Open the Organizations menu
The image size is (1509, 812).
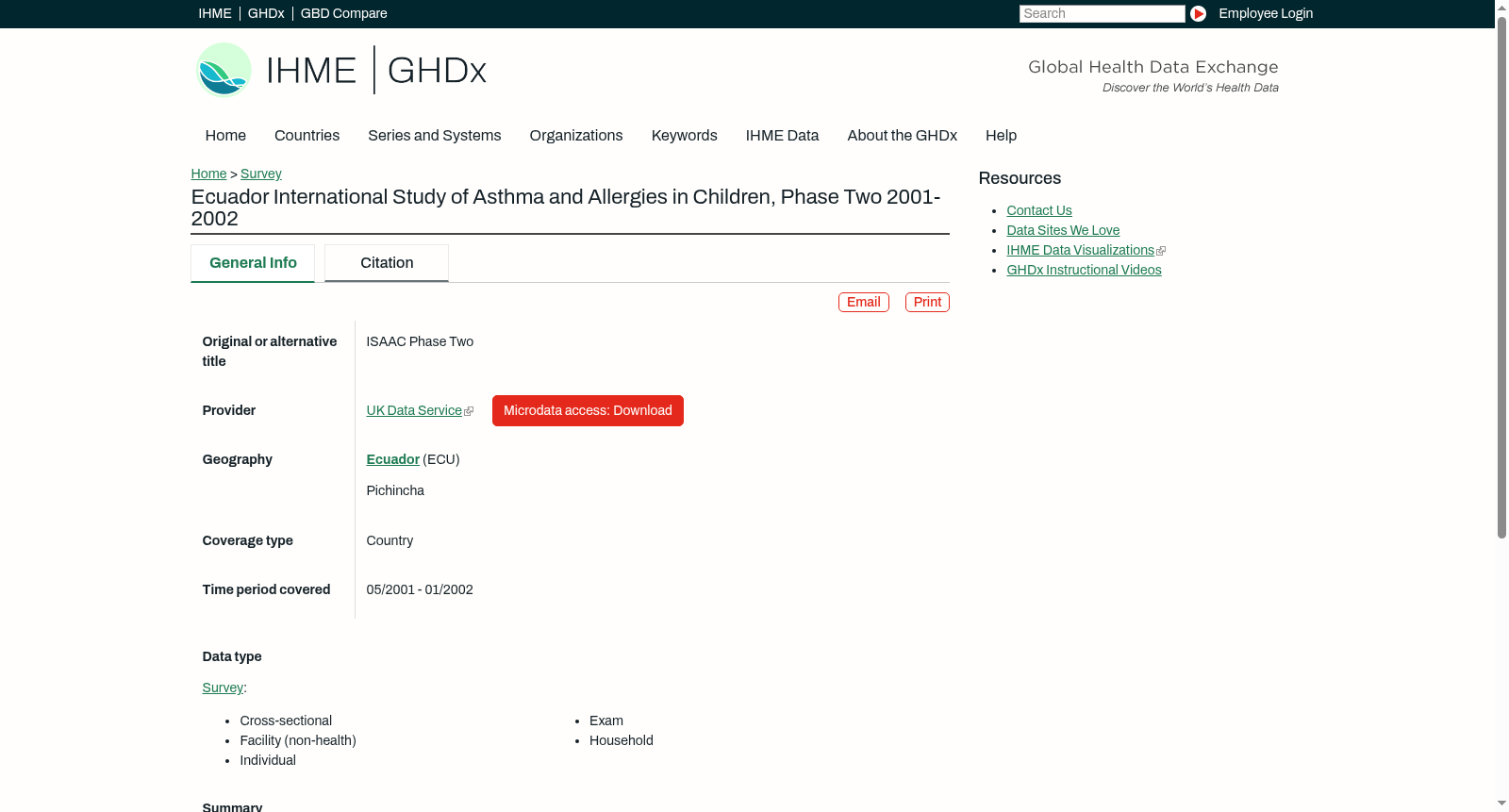pos(576,136)
